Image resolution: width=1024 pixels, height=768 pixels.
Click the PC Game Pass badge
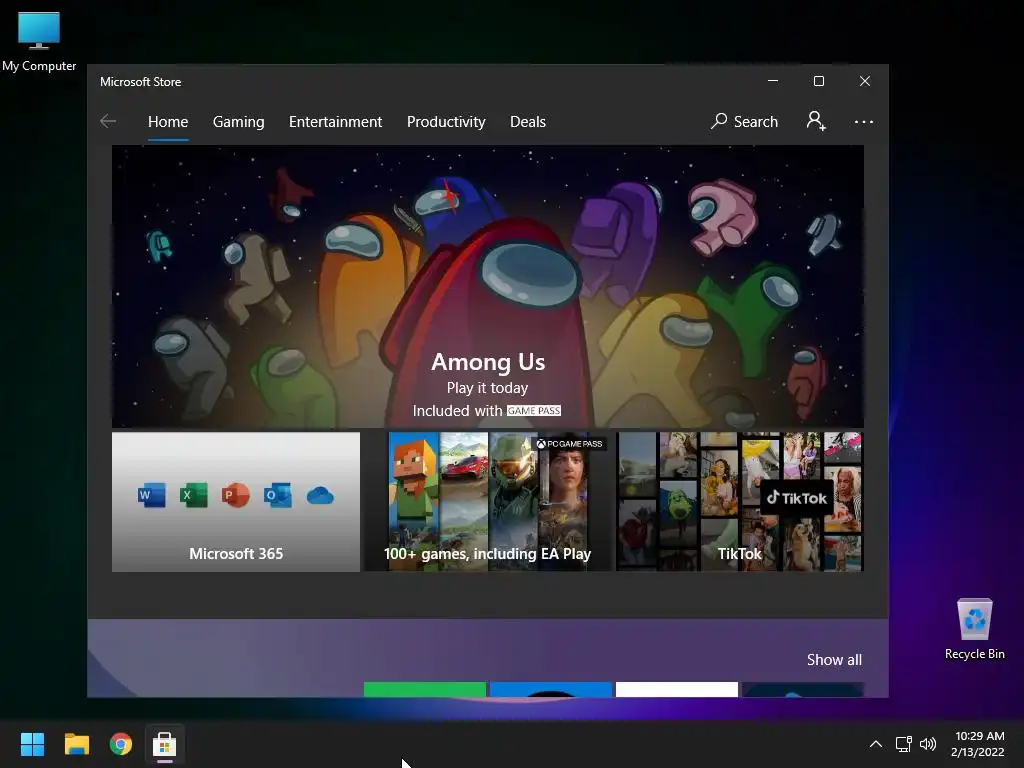click(569, 444)
